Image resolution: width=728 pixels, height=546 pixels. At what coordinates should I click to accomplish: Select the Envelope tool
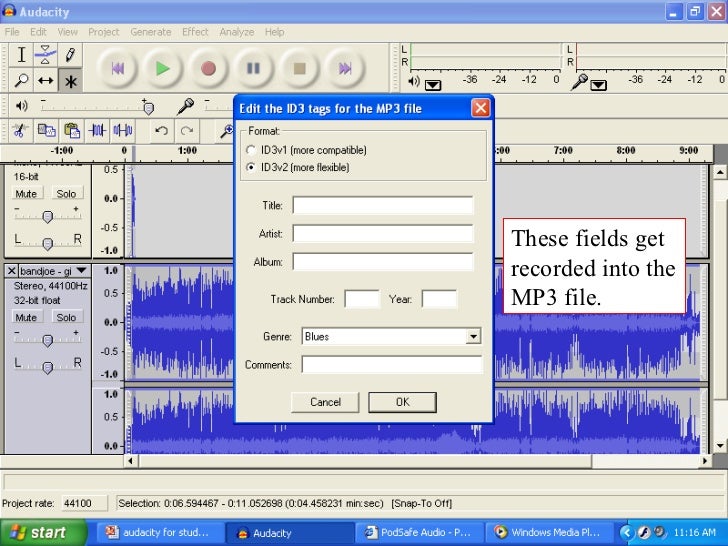46,55
